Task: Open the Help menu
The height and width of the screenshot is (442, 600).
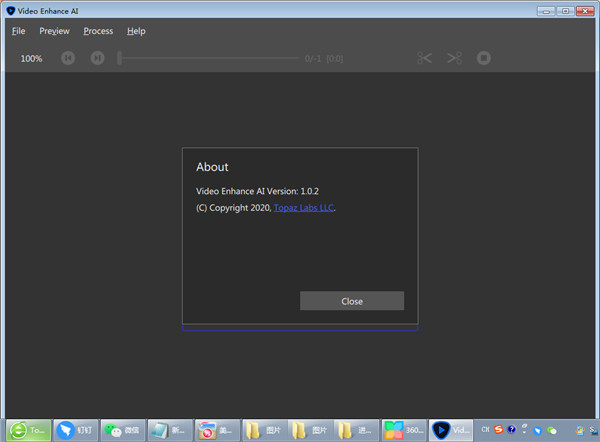Action: click(136, 31)
